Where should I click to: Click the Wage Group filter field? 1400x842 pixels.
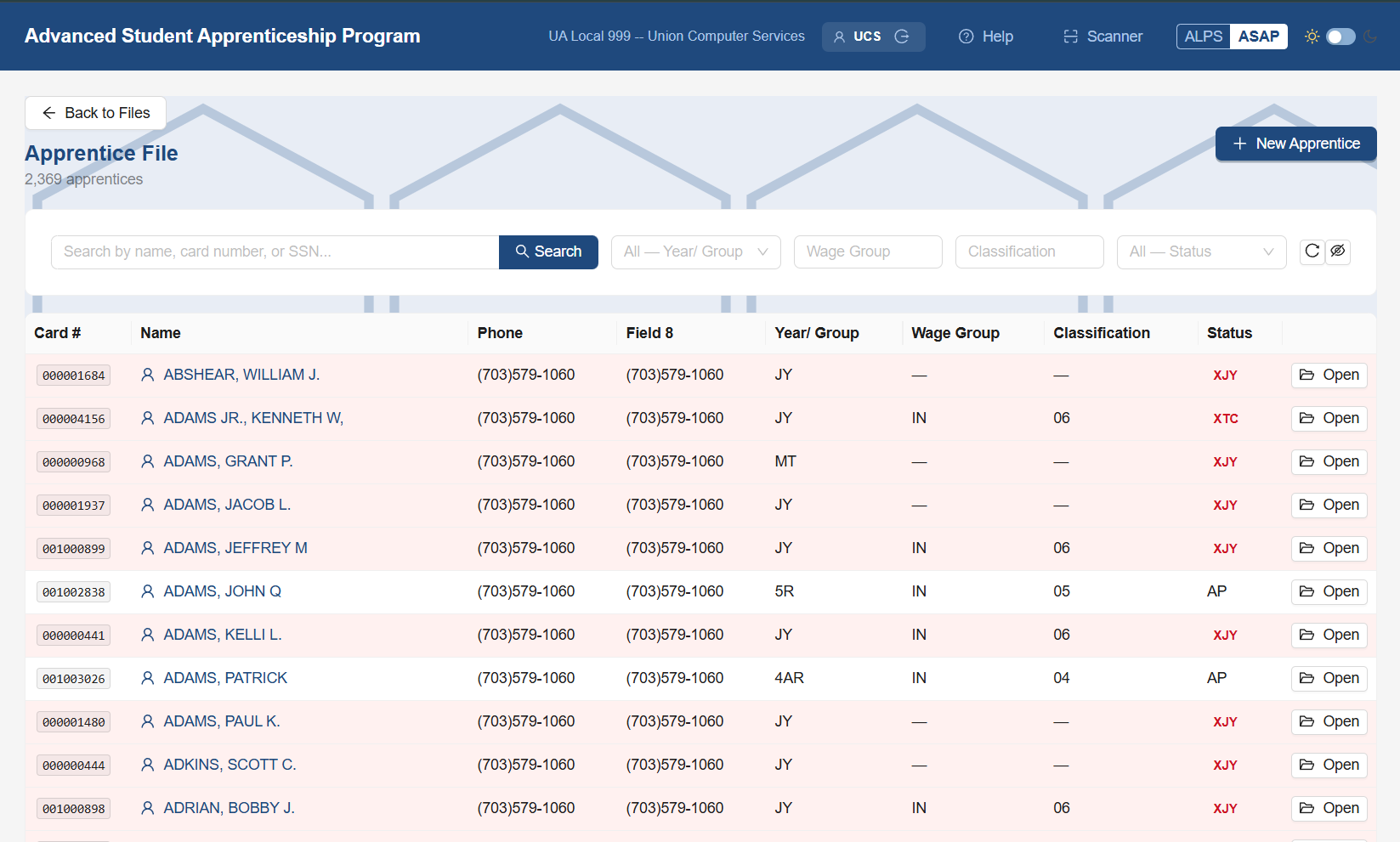(868, 251)
